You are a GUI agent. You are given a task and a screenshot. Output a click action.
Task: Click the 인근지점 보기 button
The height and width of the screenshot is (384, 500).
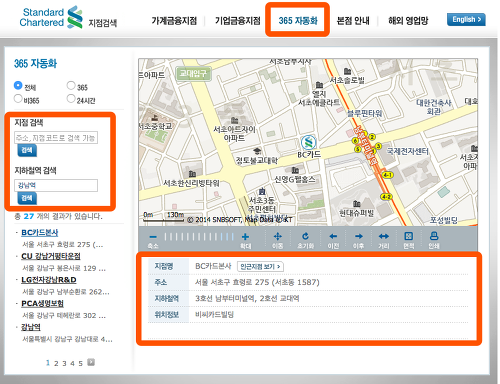pos(261,267)
